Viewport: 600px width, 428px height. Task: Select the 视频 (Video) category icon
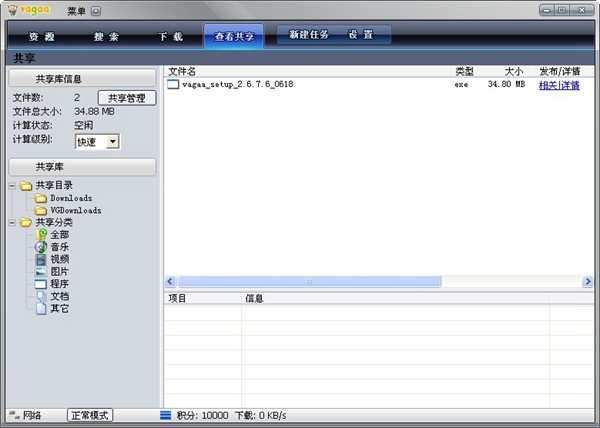point(42,259)
